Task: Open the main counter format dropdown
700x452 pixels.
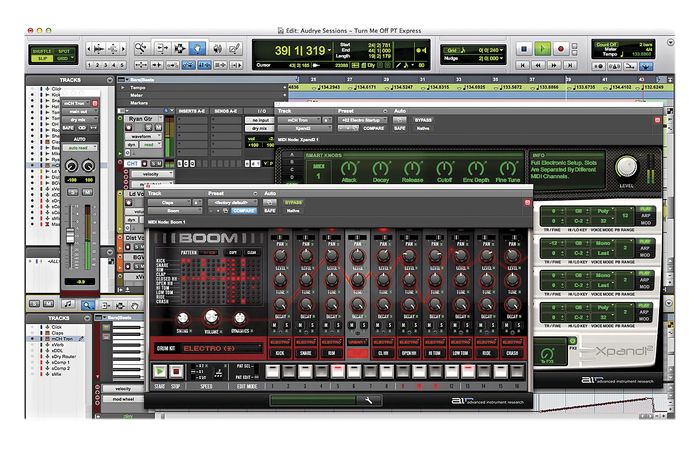Action: click(329, 50)
